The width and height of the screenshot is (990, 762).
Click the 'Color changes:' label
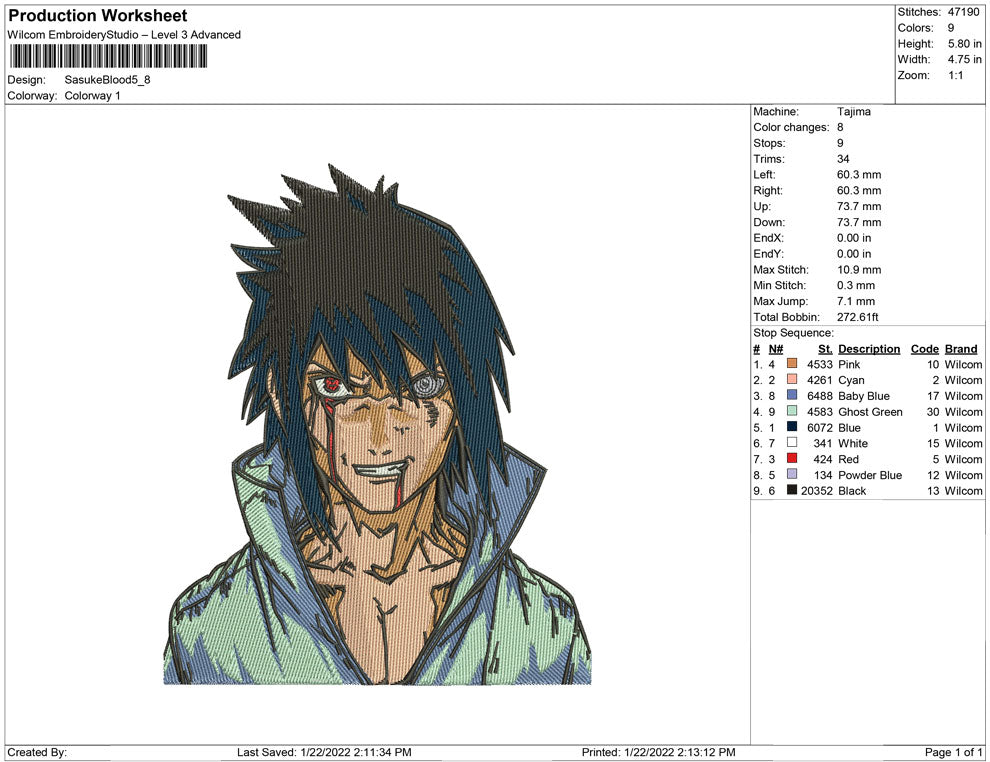coord(791,127)
